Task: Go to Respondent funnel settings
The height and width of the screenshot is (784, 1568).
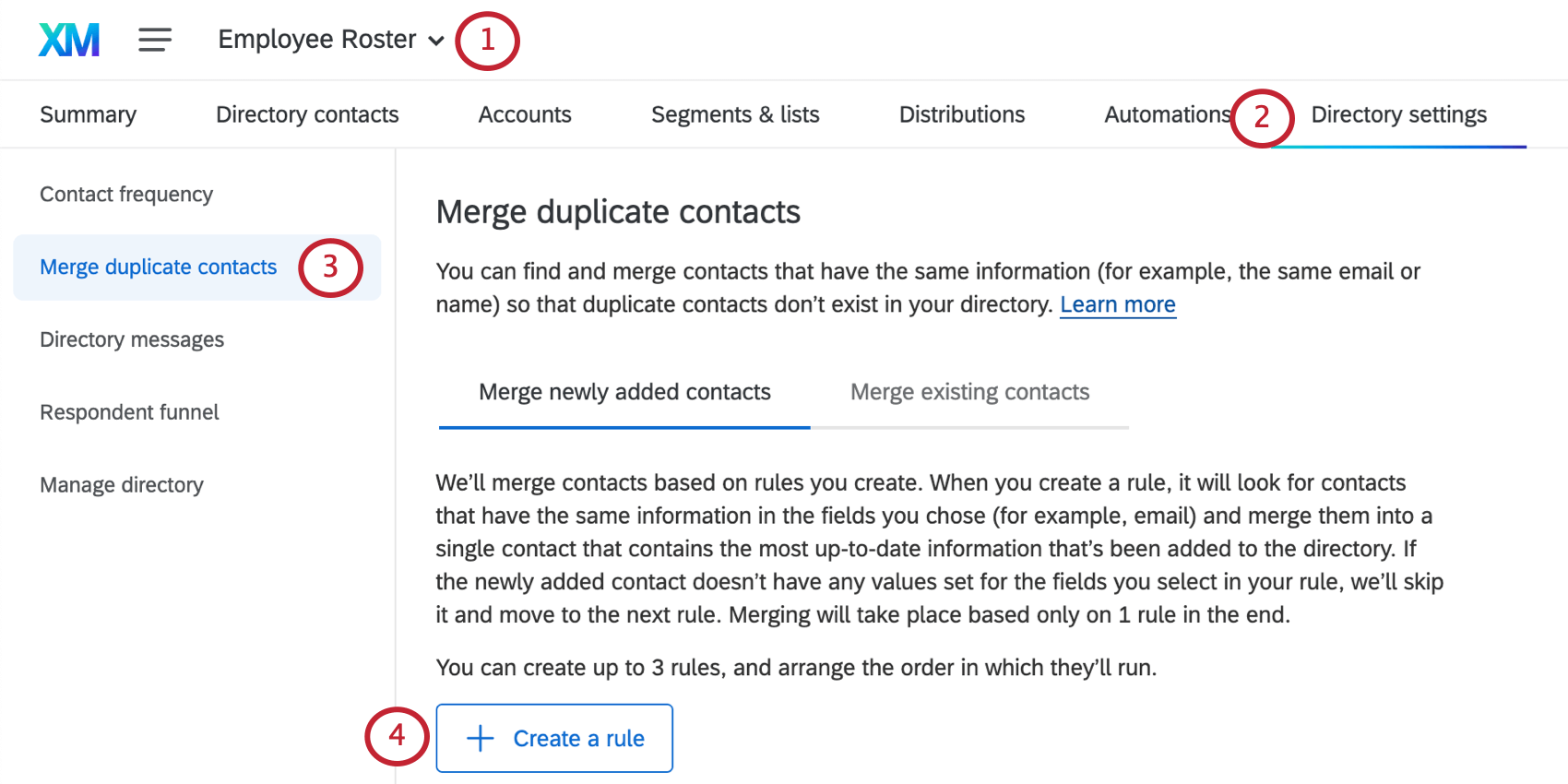Action: pyautogui.click(x=129, y=411)
